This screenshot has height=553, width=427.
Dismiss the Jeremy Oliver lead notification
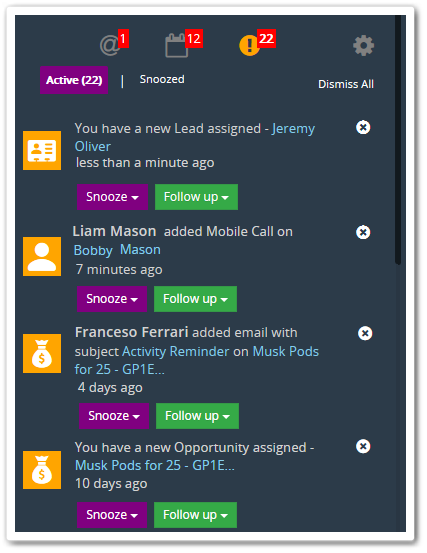coord(363,127)
